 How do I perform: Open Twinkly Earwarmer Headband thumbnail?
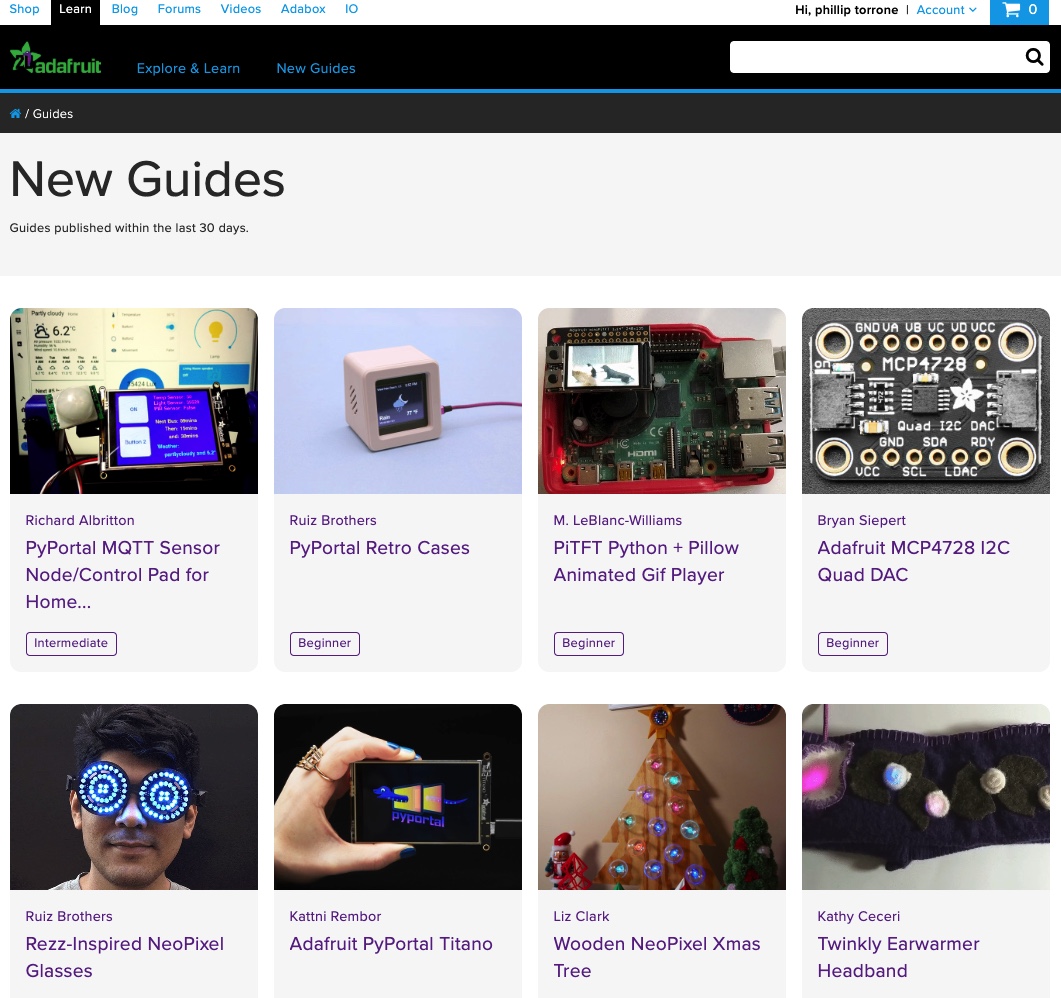tap(926, 797)
